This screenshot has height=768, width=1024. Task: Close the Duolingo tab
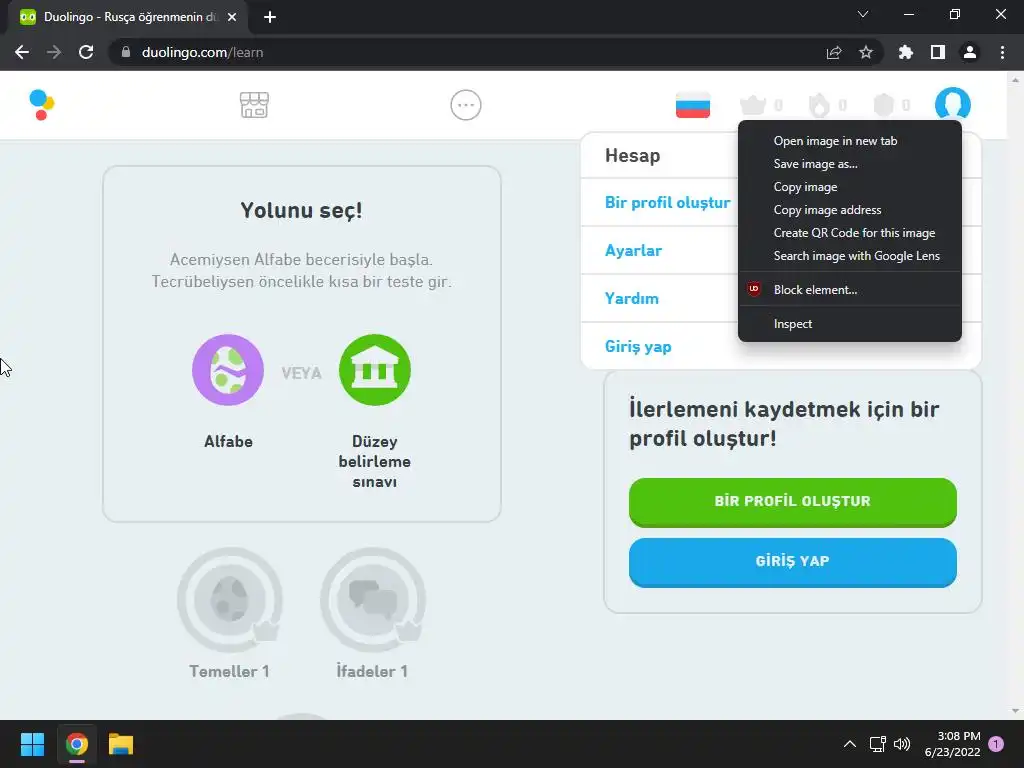[x=232, y=17]
